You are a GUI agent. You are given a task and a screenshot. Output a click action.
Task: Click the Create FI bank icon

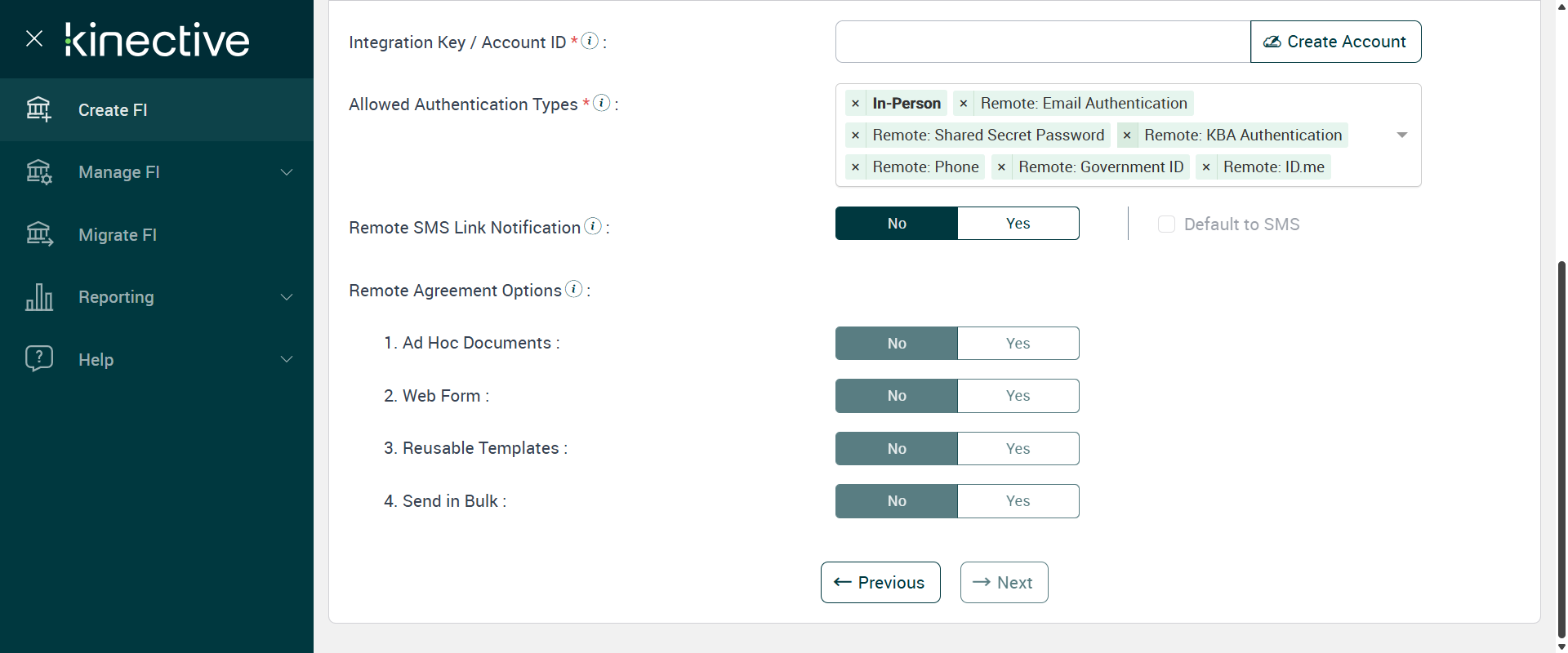pos(38,109)
